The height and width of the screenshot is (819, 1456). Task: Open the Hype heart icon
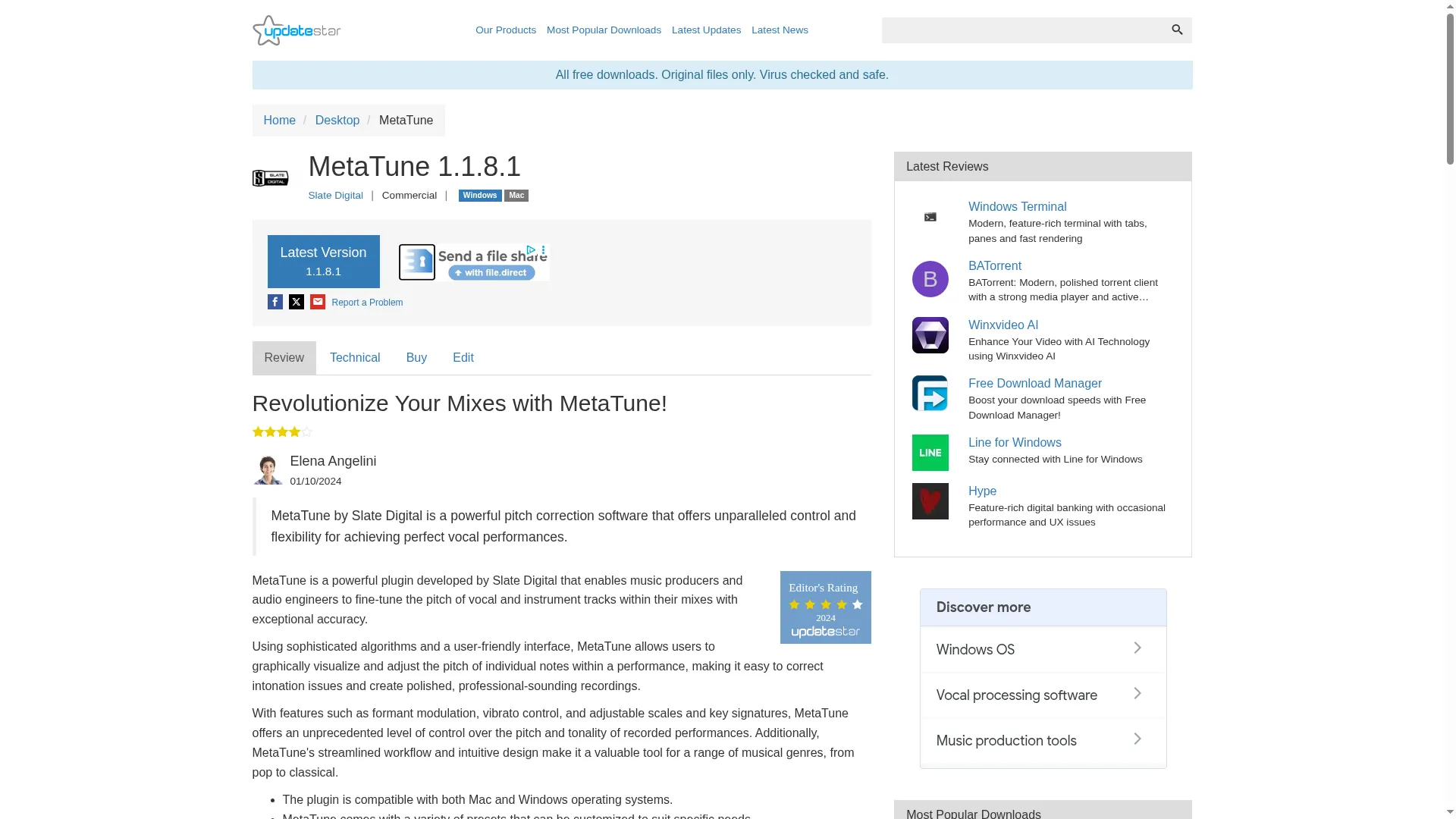pos(930,501)
